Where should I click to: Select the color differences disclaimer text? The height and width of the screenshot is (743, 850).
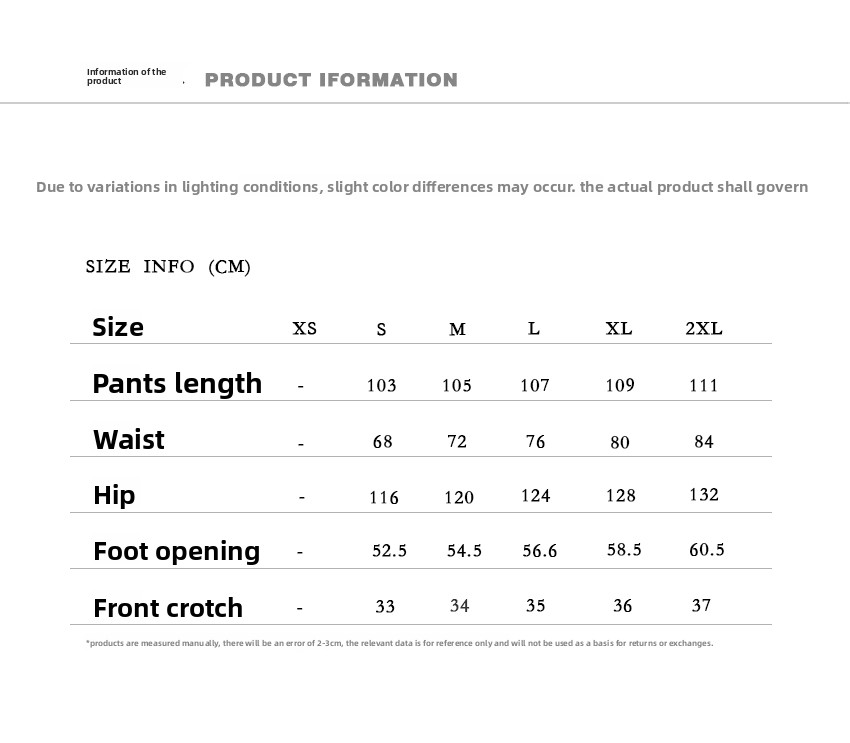[421, 187]
